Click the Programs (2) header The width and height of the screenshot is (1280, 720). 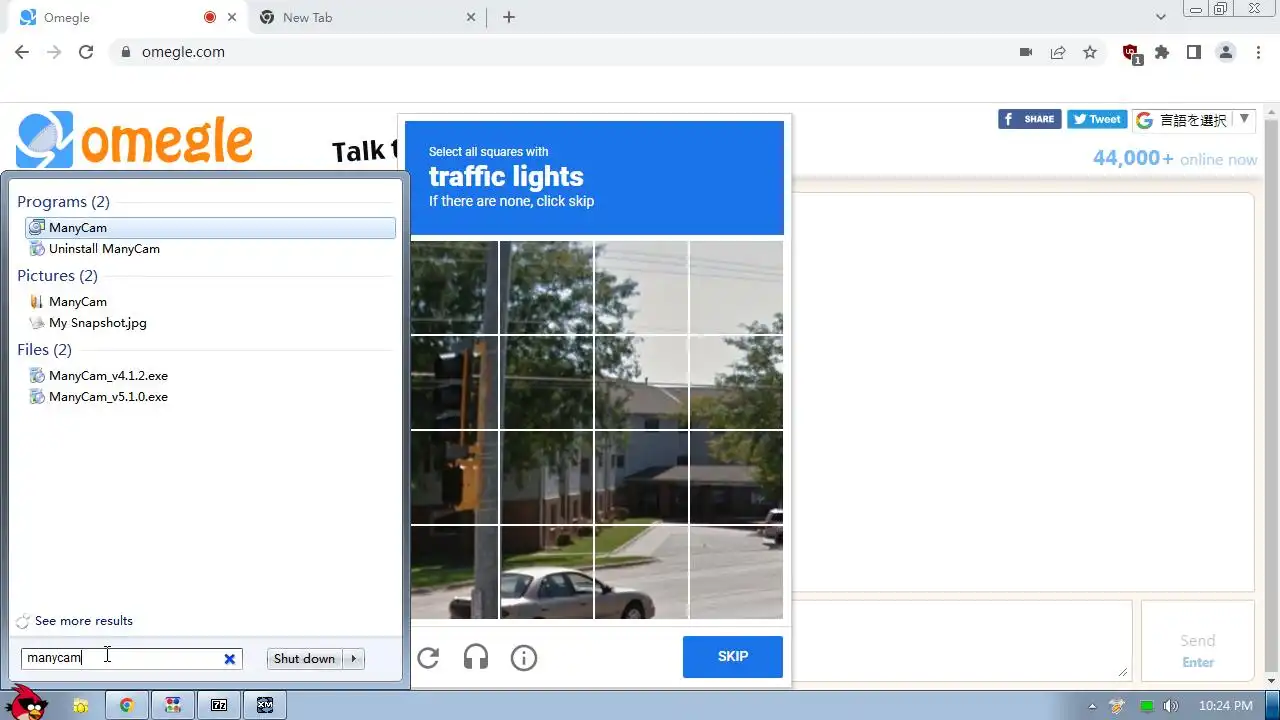point(63,202)
